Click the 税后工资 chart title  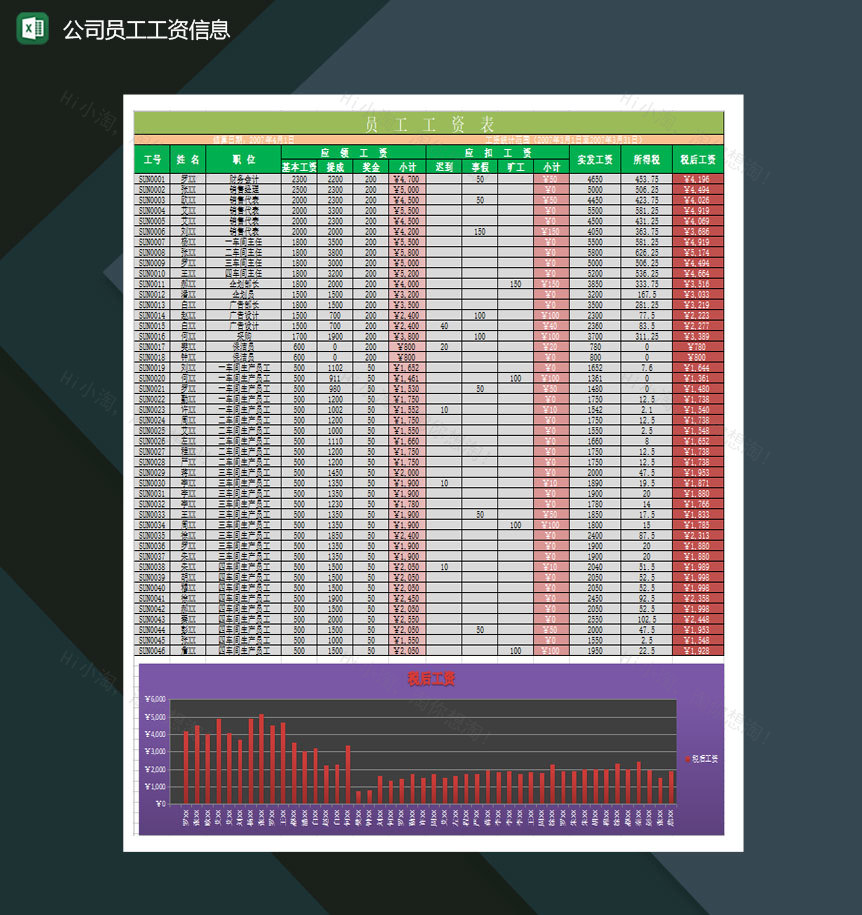click(430, 680)
